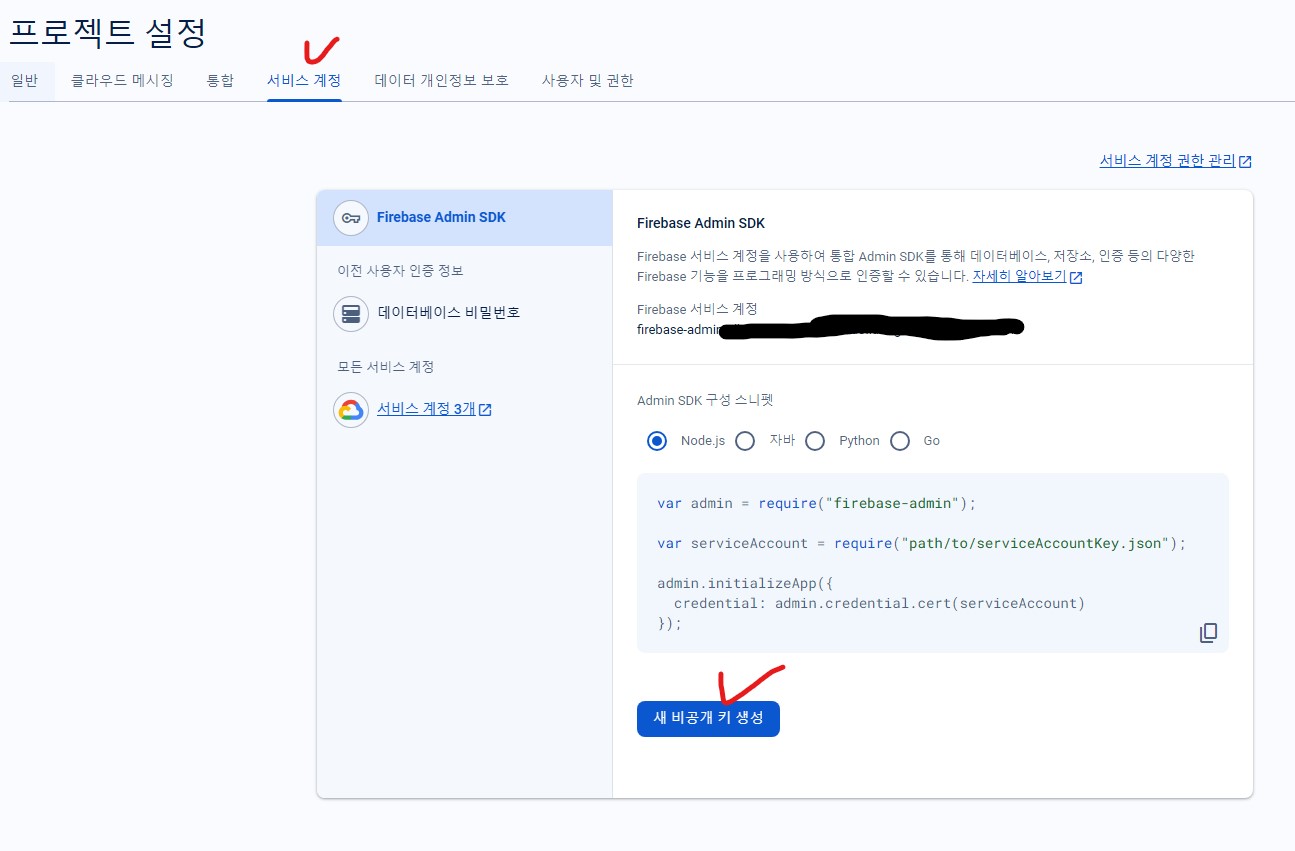Select the Node.js radio button

click(x=657, y=441)
